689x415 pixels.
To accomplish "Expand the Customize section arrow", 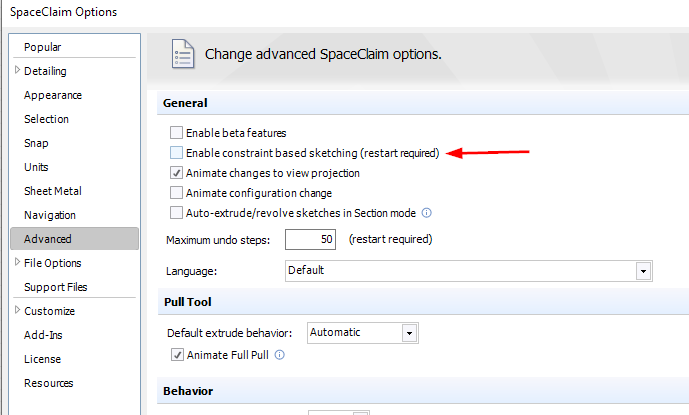I will [x=18, y=310].
